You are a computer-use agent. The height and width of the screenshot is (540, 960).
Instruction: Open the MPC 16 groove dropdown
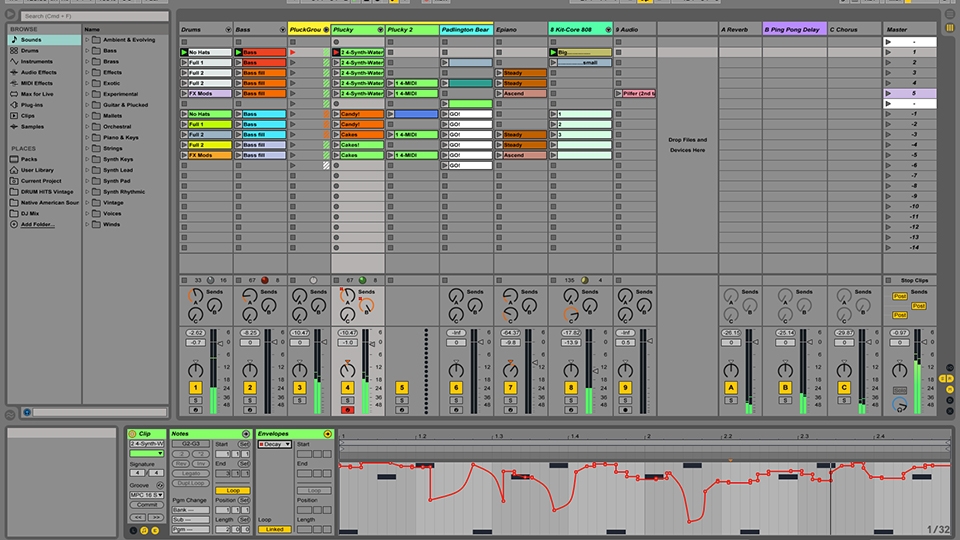pos(147,495)
